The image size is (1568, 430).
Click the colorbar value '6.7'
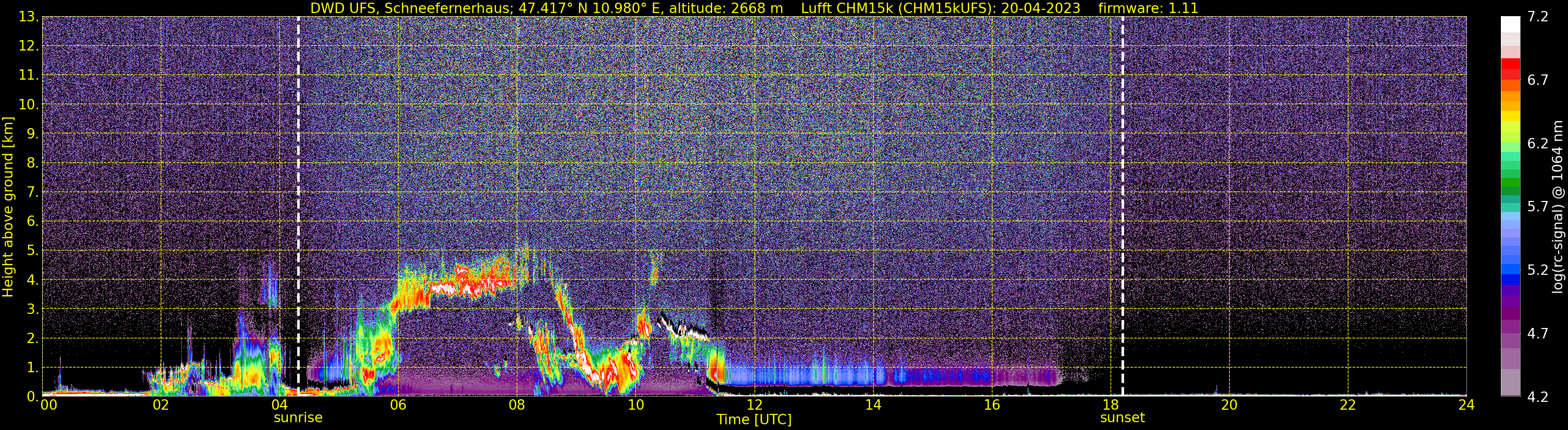(x=1538, y=80)
